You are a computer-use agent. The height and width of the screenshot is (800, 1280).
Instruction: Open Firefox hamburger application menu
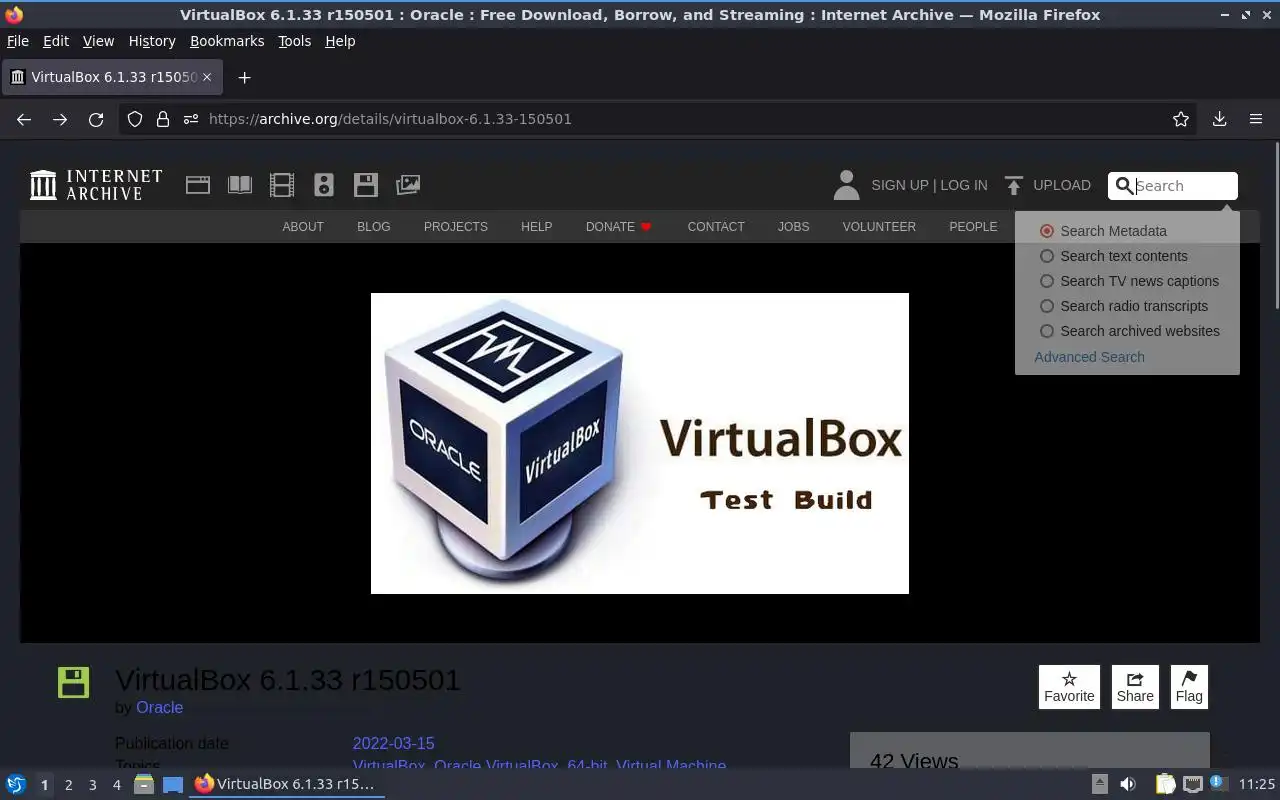1256,119
